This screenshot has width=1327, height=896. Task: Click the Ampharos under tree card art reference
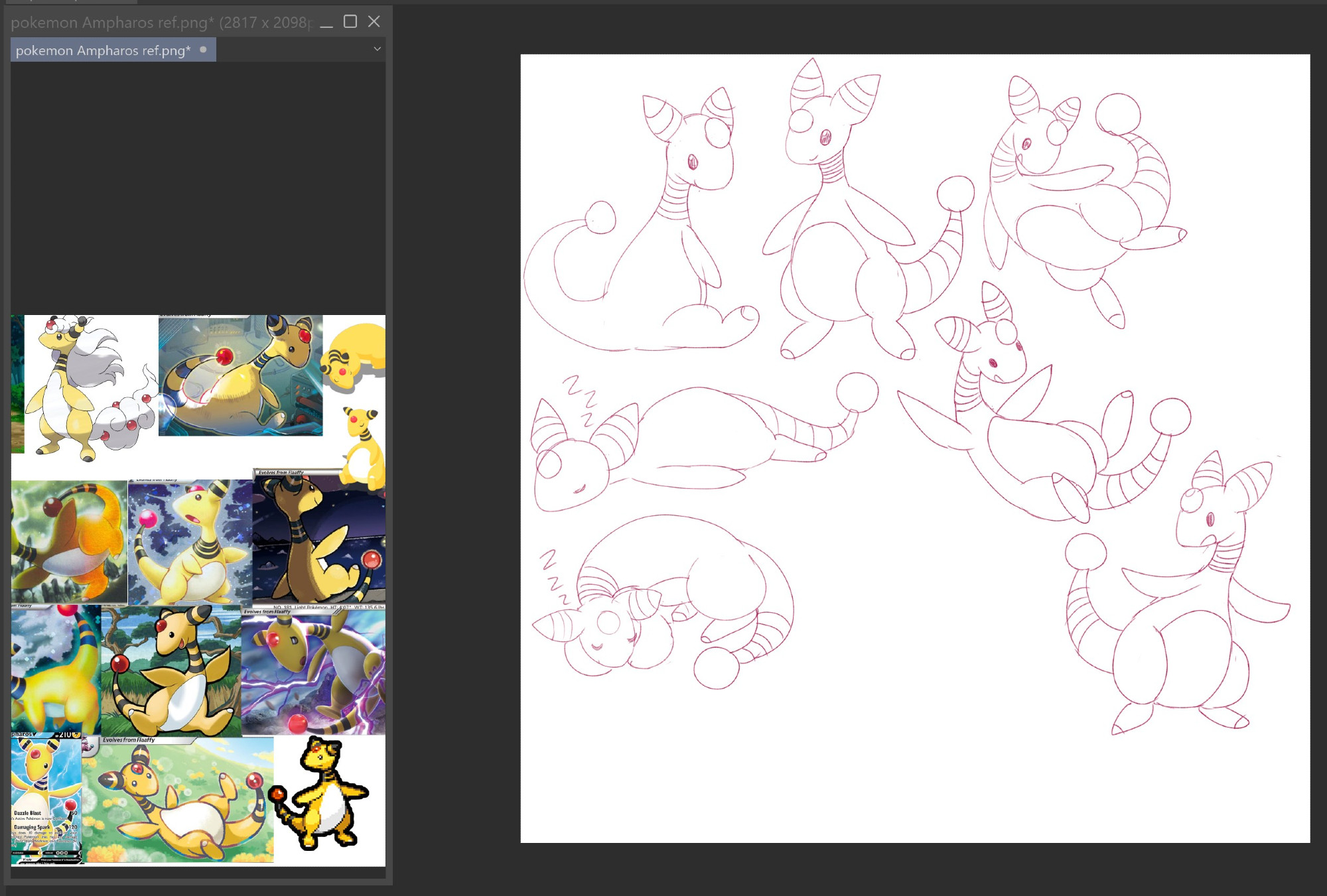click(x=171, y=671)
